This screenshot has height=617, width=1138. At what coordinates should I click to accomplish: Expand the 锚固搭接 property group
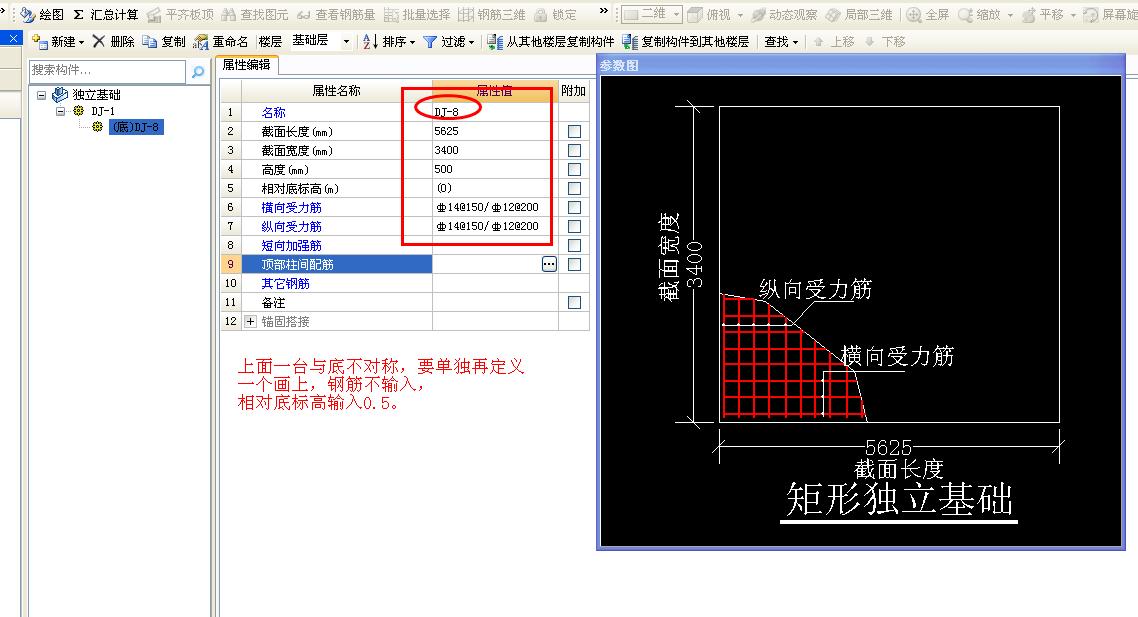[250, 322]
